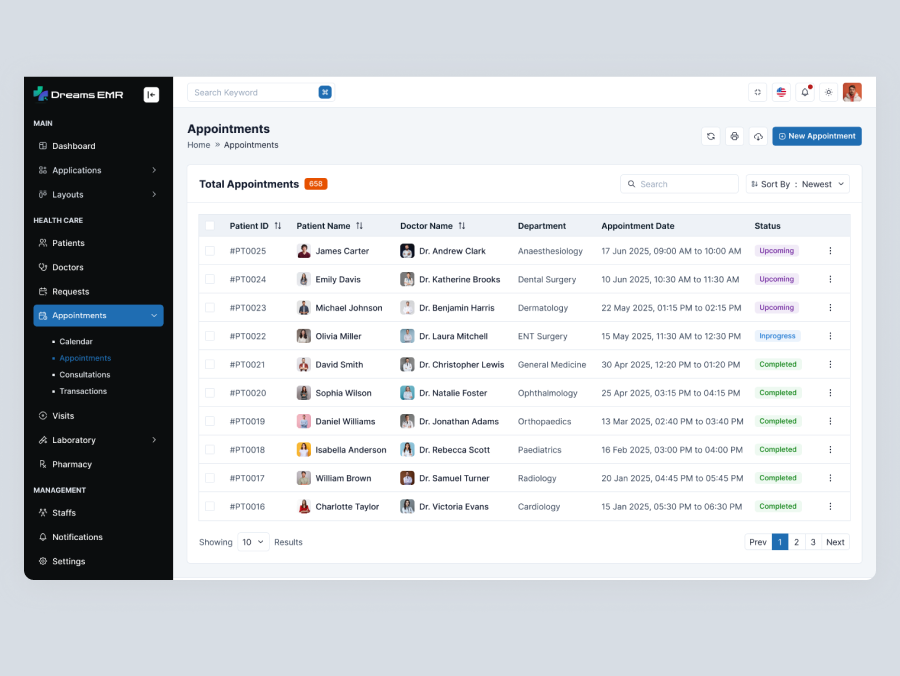Open Doctors in the sidebar
The width and height of the screenshot is (900, 676).
pyautogui.click(x=98, y=267)
